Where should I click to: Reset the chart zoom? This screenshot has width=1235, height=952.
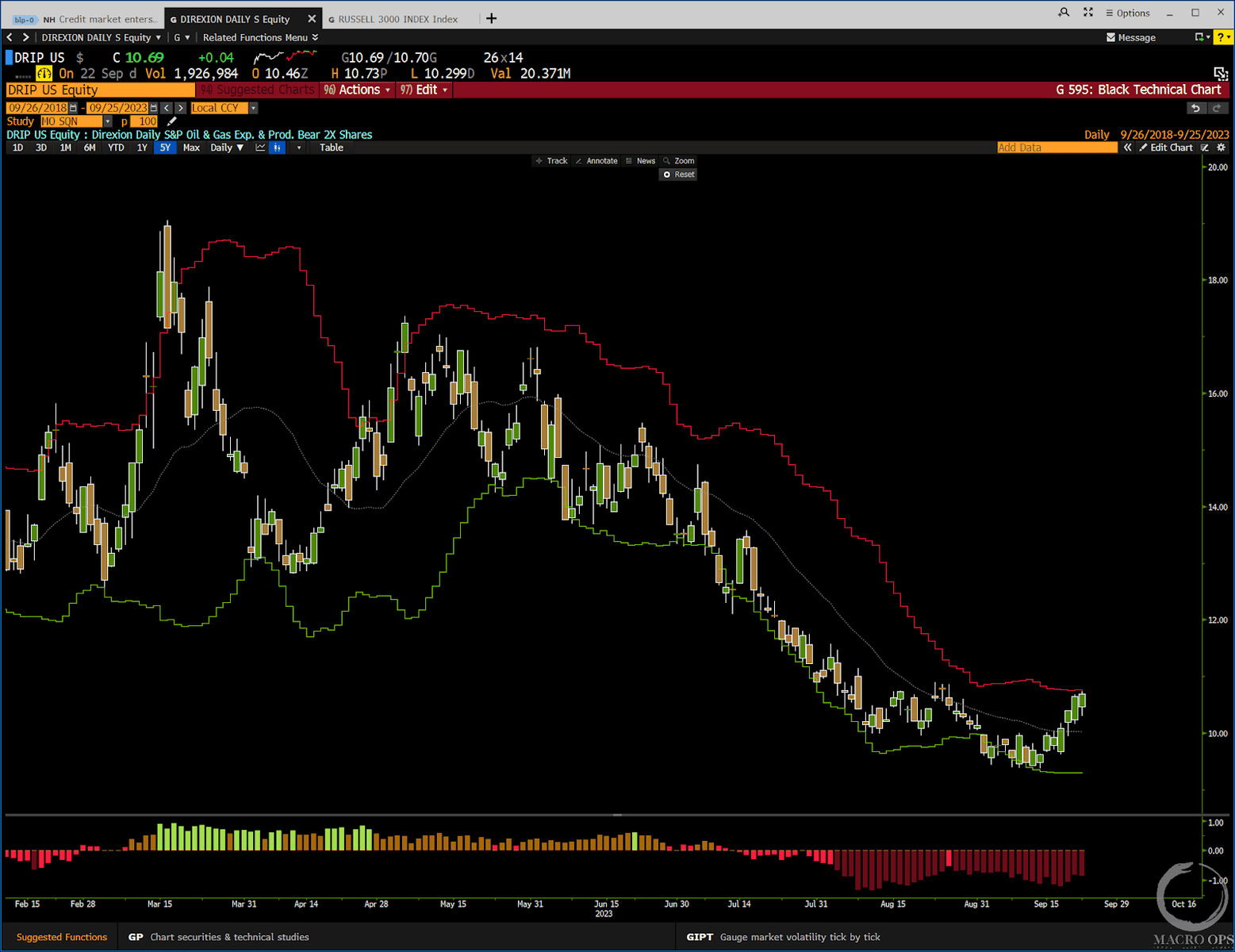678,175
